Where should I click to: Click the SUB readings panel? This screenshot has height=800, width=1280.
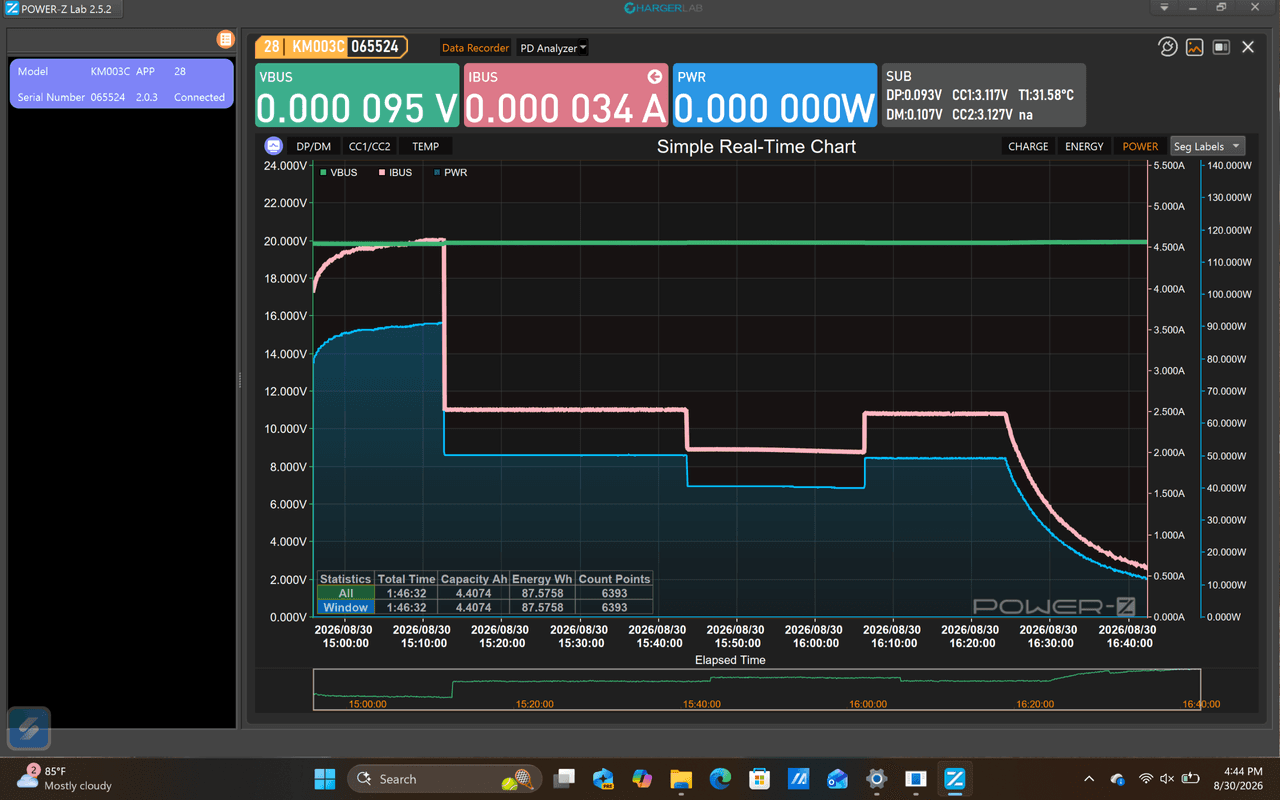[x=983, y=95]
